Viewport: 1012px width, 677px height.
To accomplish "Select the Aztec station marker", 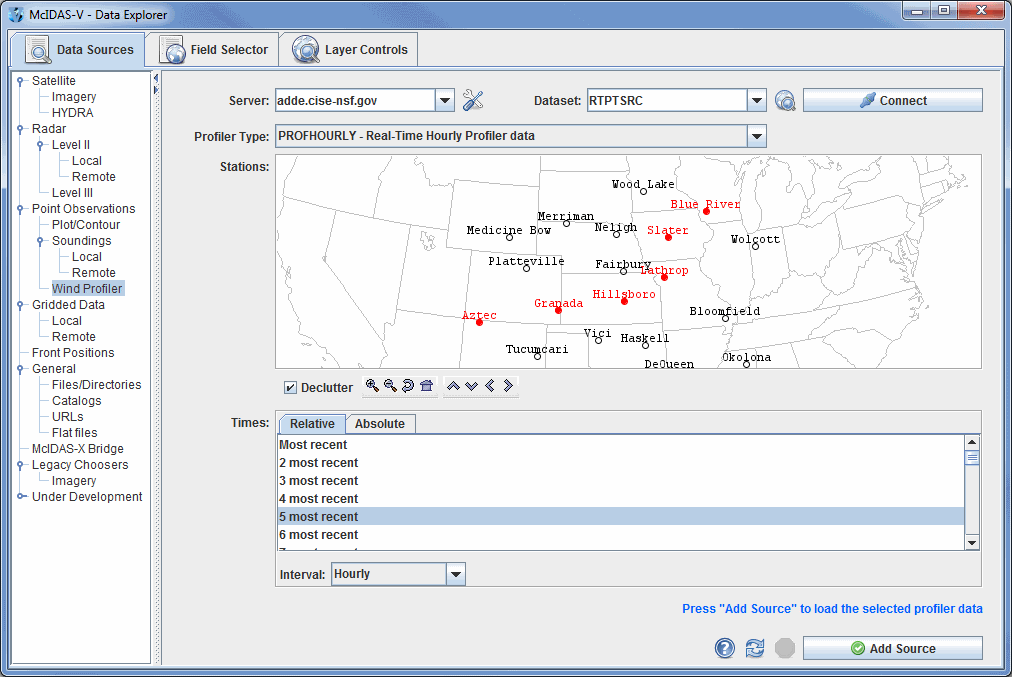I will pos(479,322).
